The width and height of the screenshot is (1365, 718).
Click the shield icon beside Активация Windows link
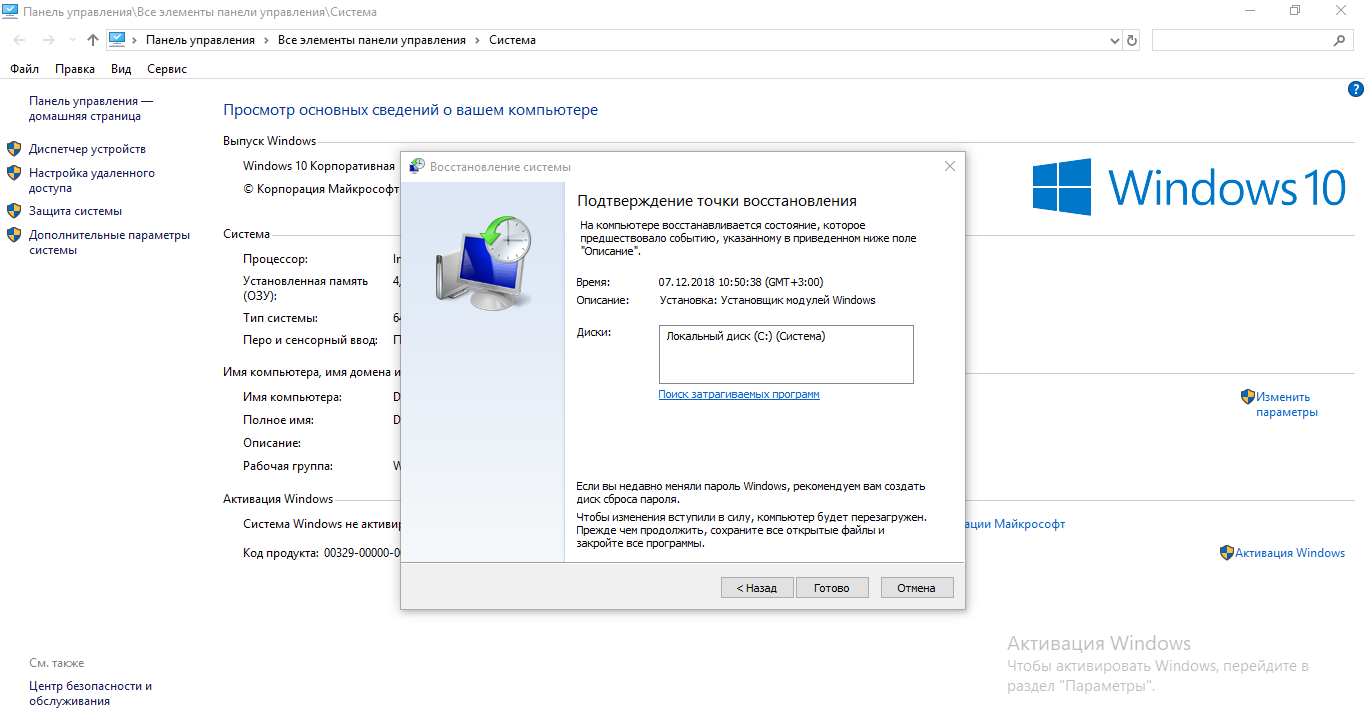pyautogui.click(x=1226, y=553)
